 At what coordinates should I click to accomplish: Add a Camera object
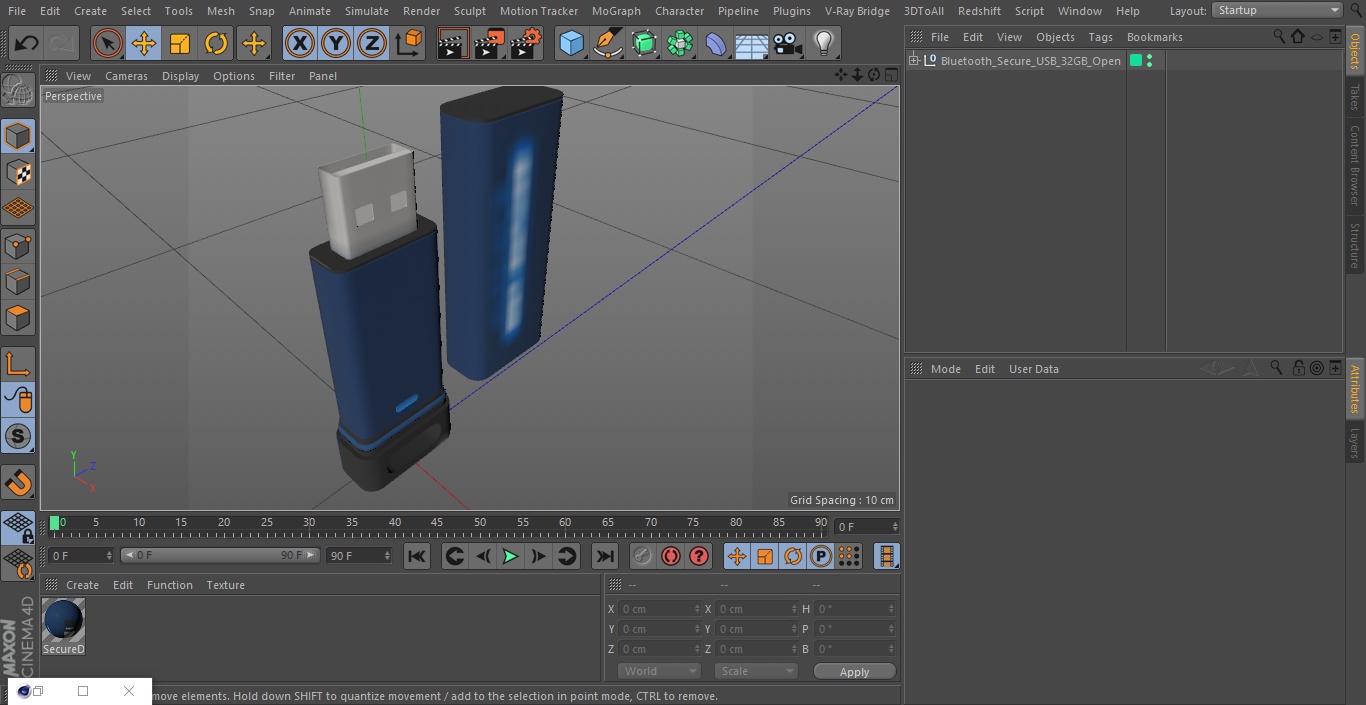(788, 43)
